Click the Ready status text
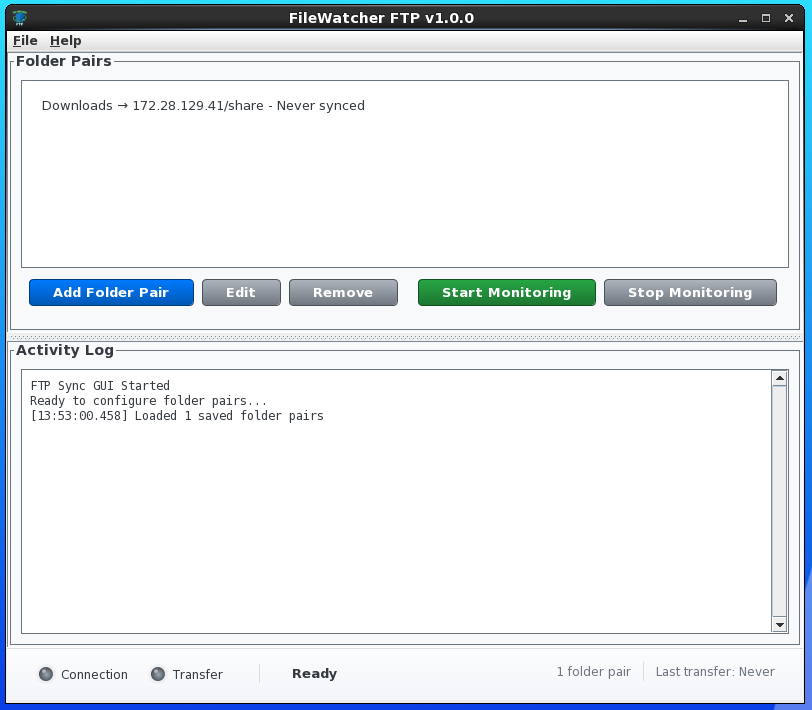812x710 pixels. click(314, 674)
